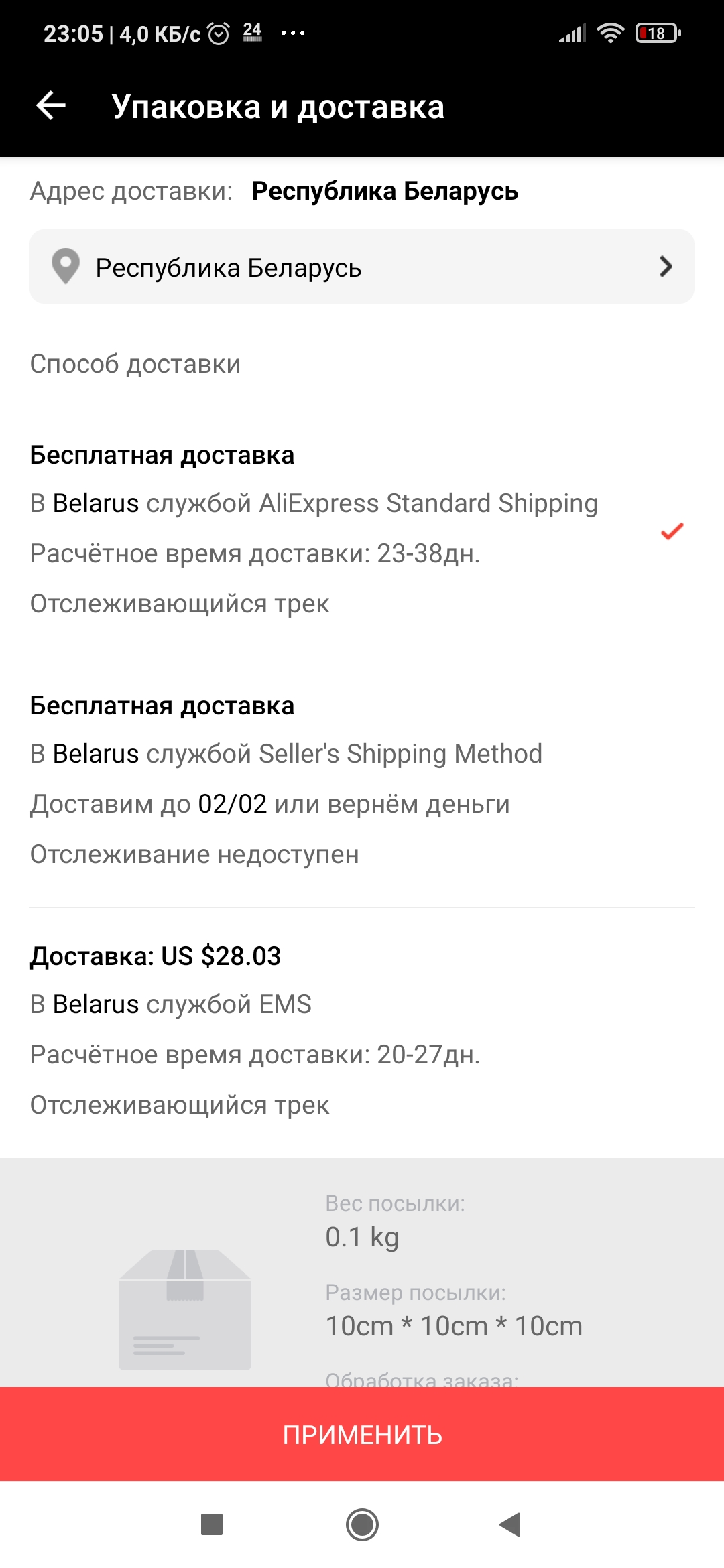Screen dimensions: 724x1568
Task: Tap the parcel box image
Action: coord(185,1309)
